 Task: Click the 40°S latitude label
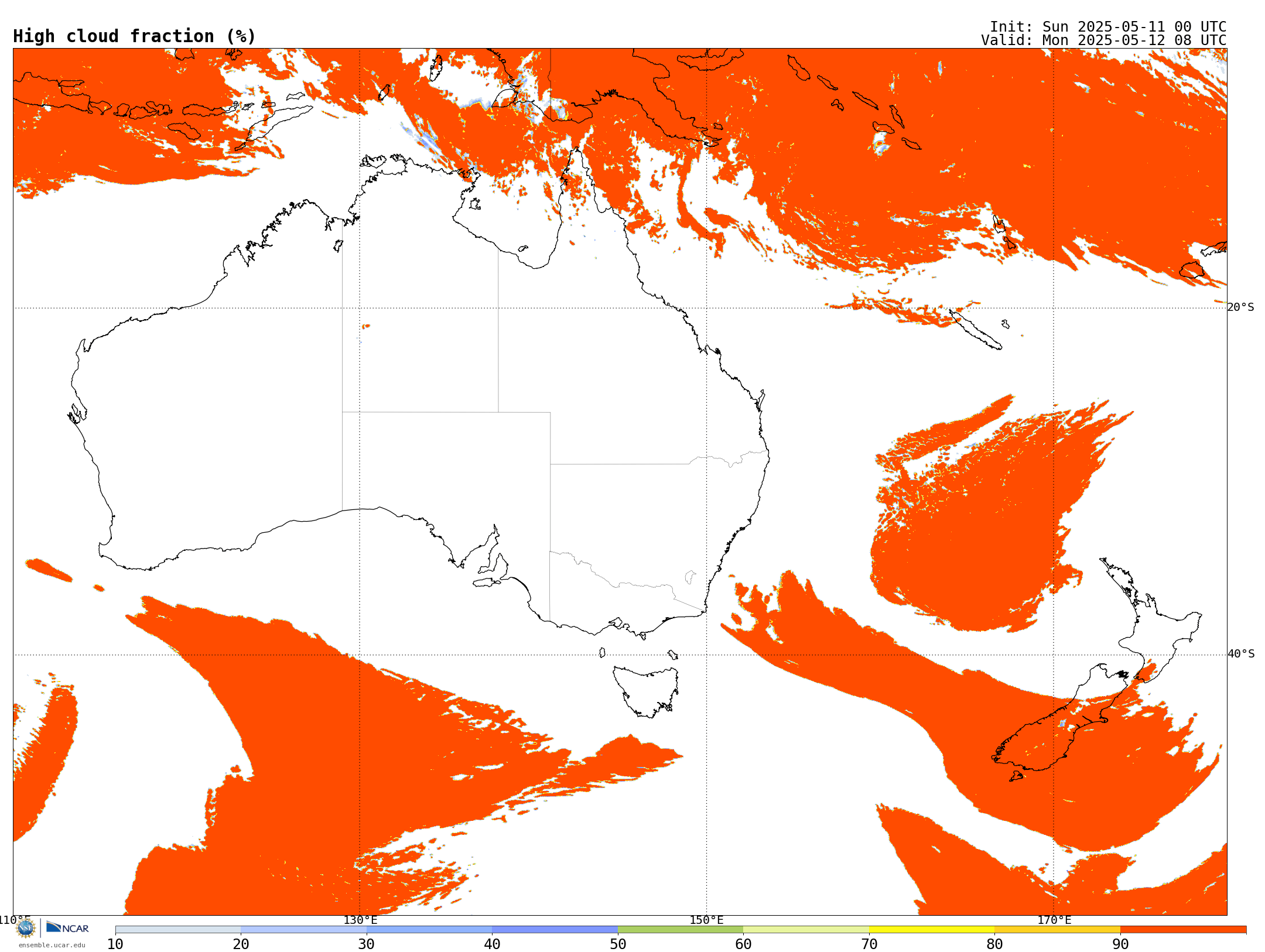(x=1241, y=654)
